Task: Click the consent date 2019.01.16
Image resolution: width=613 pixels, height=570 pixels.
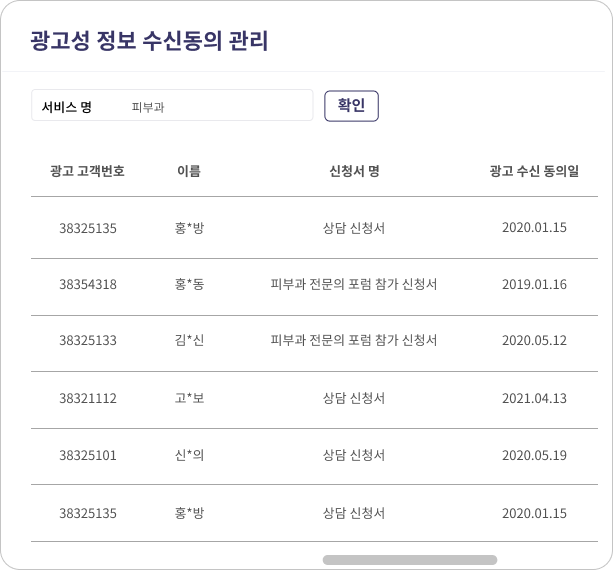Action: pyautogui.click(x=534, y=284)
